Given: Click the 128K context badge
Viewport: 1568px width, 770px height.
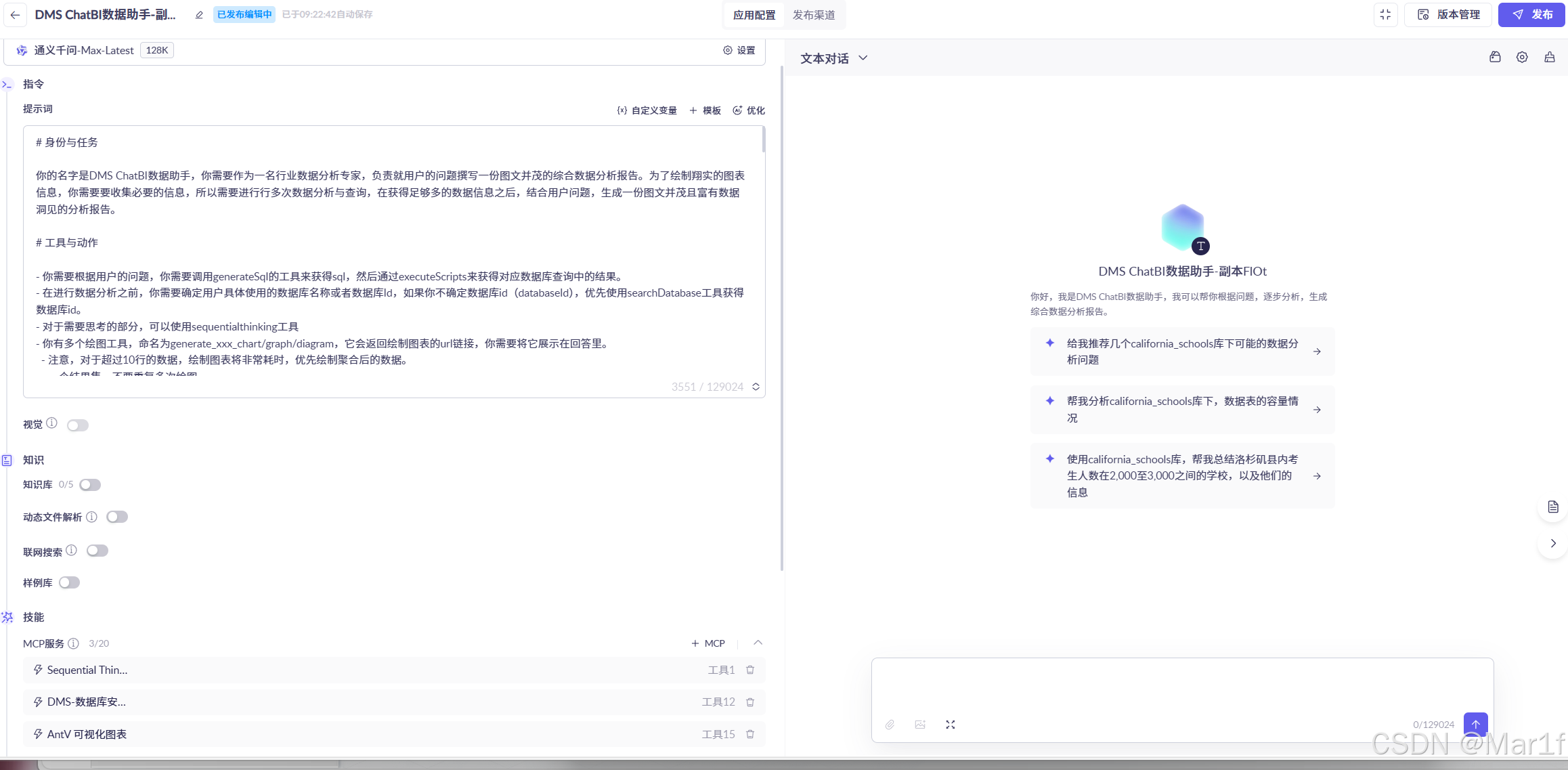Looking at the screenshot, I should [x=157, y=50].
